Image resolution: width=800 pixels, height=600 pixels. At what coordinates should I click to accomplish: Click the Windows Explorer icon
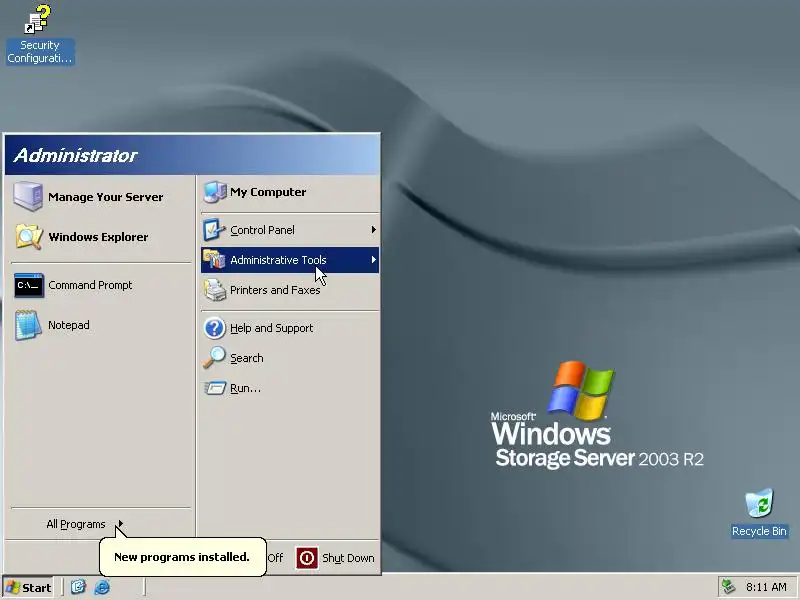28,237
